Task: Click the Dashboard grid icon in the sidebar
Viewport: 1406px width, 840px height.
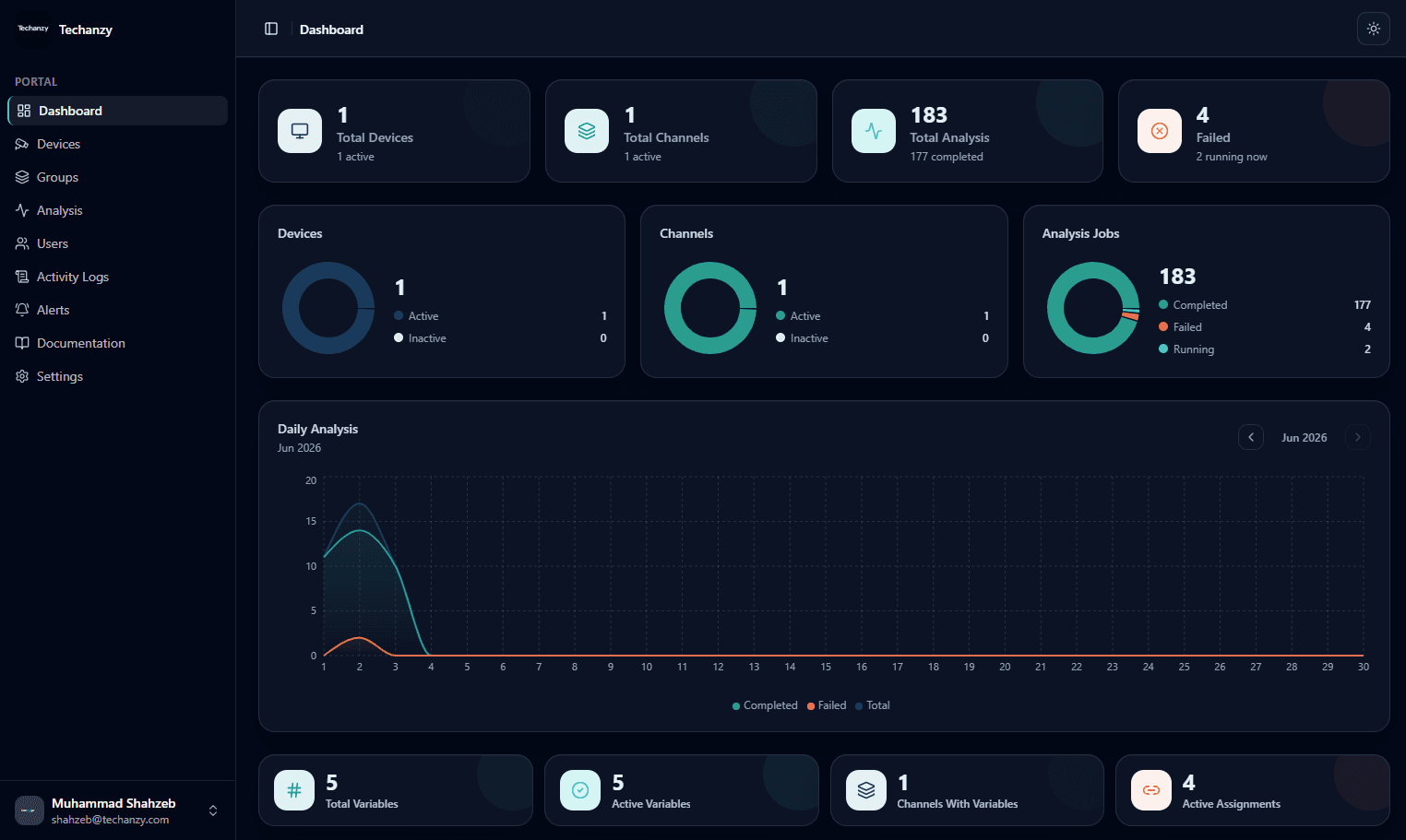Action: [24, 111]
